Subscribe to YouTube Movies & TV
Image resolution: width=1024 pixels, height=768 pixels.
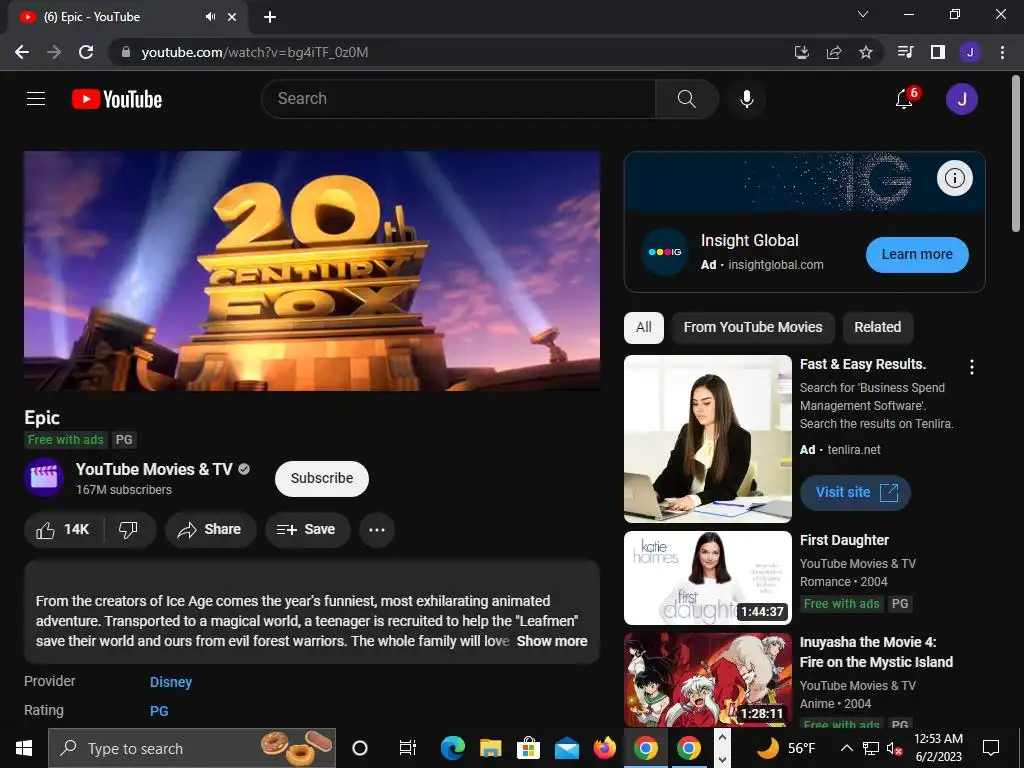click(322, 479)
